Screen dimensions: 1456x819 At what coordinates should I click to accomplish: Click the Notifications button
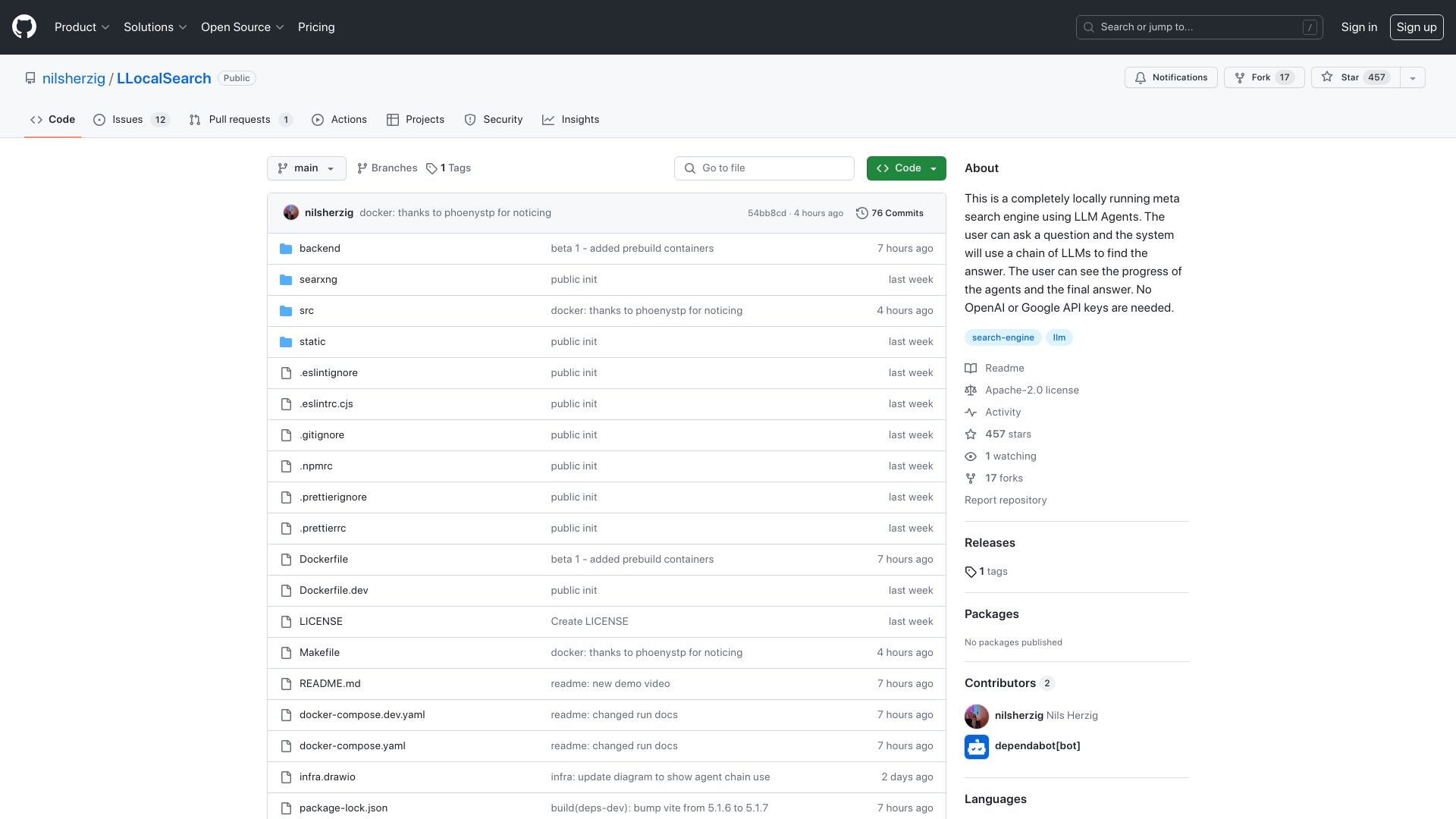[1171, 78]
